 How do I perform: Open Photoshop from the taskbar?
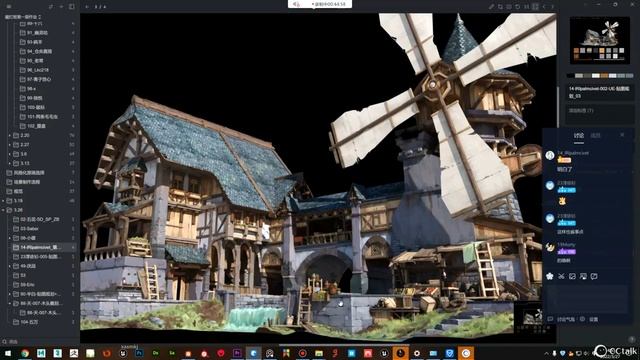[x=139, y=353]
